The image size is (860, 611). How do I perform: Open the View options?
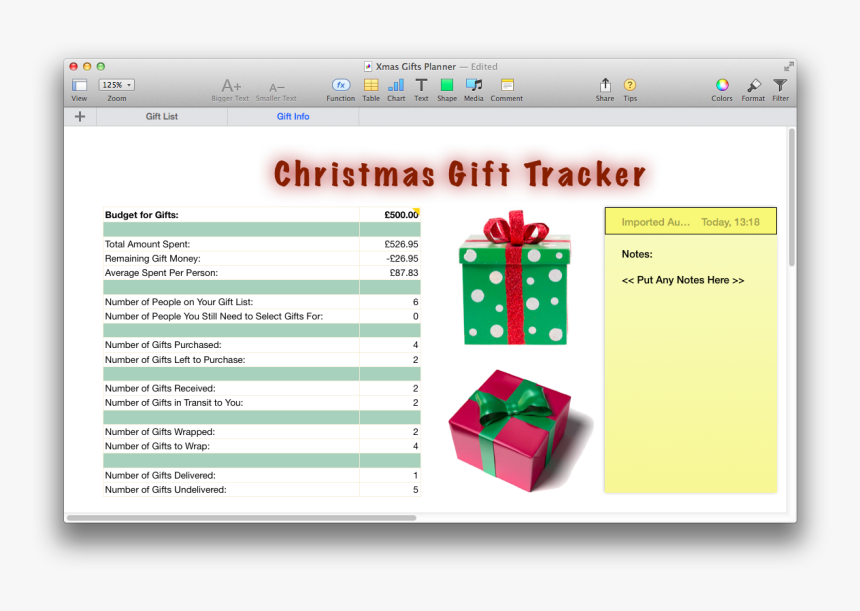click(x=78, y=89)
